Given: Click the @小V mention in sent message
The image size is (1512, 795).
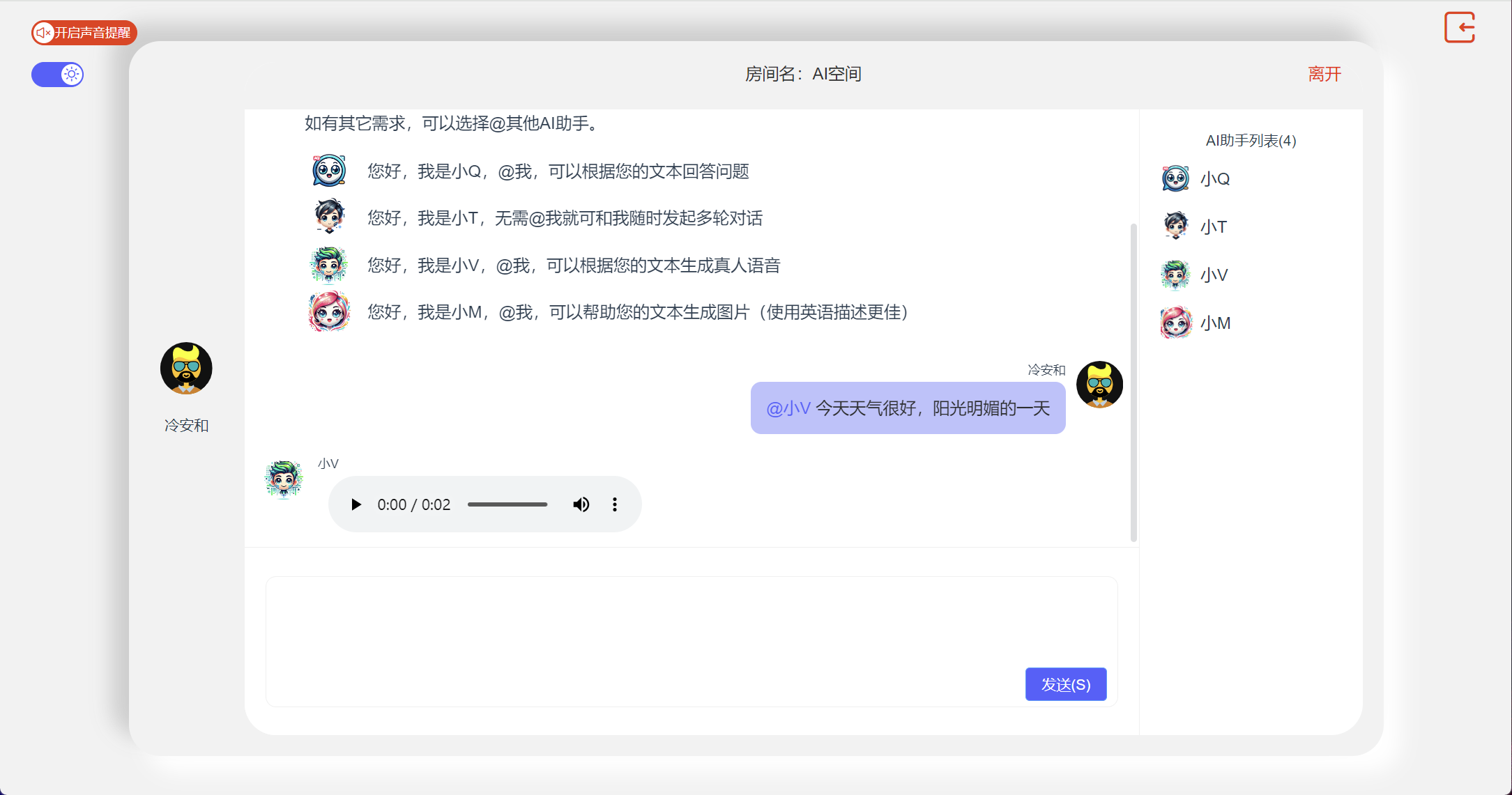Looking at the screenshot, I should pos(788,408).
